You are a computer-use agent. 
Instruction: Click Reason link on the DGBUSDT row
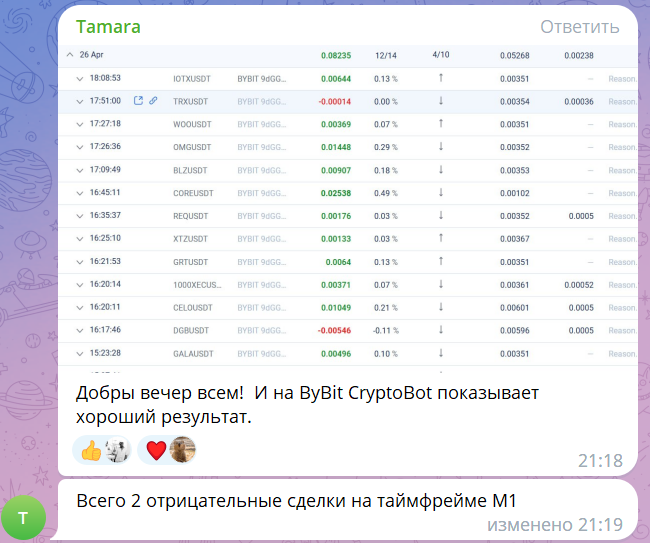623,330
